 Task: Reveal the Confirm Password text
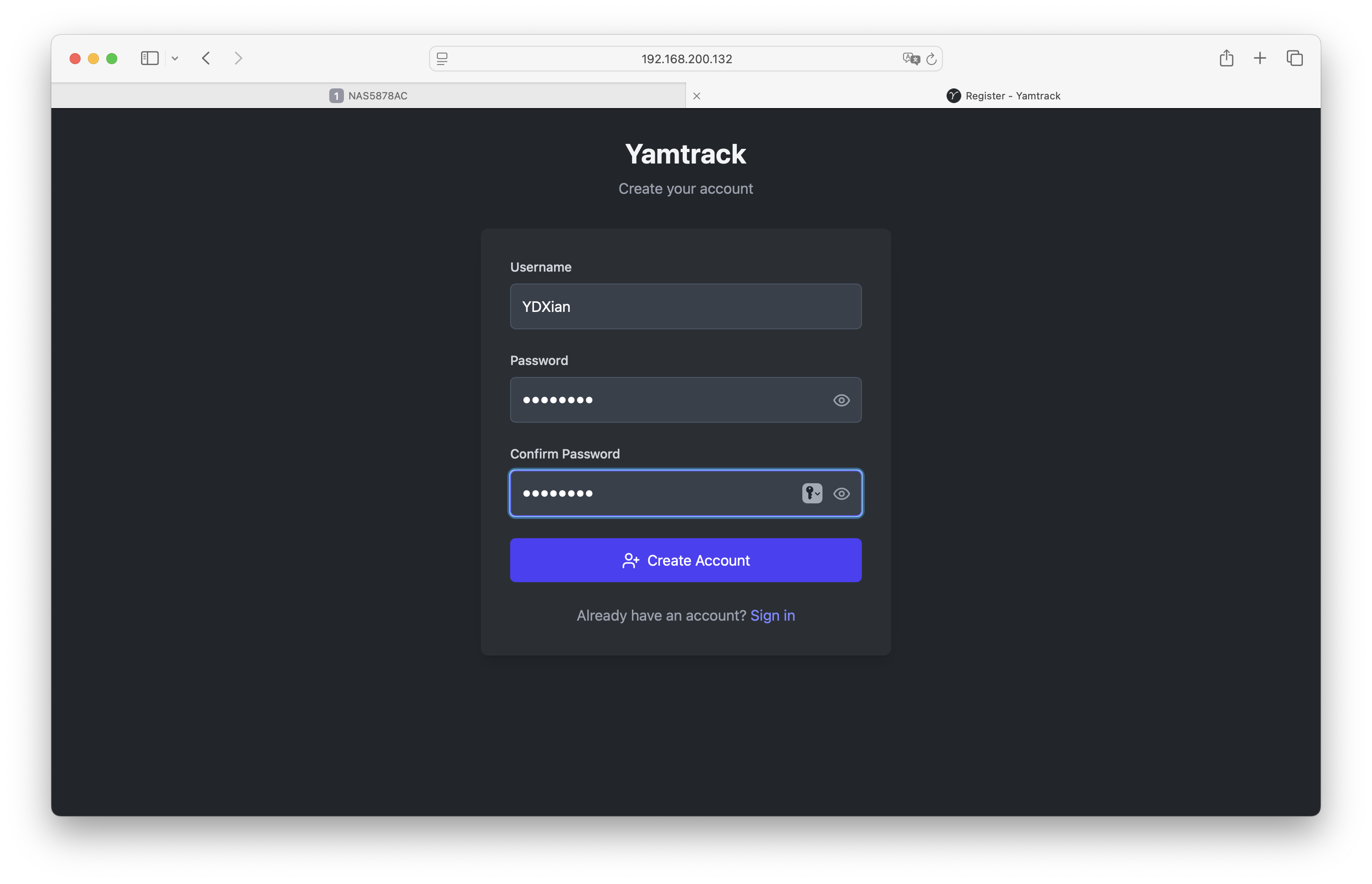click(841, 494)
